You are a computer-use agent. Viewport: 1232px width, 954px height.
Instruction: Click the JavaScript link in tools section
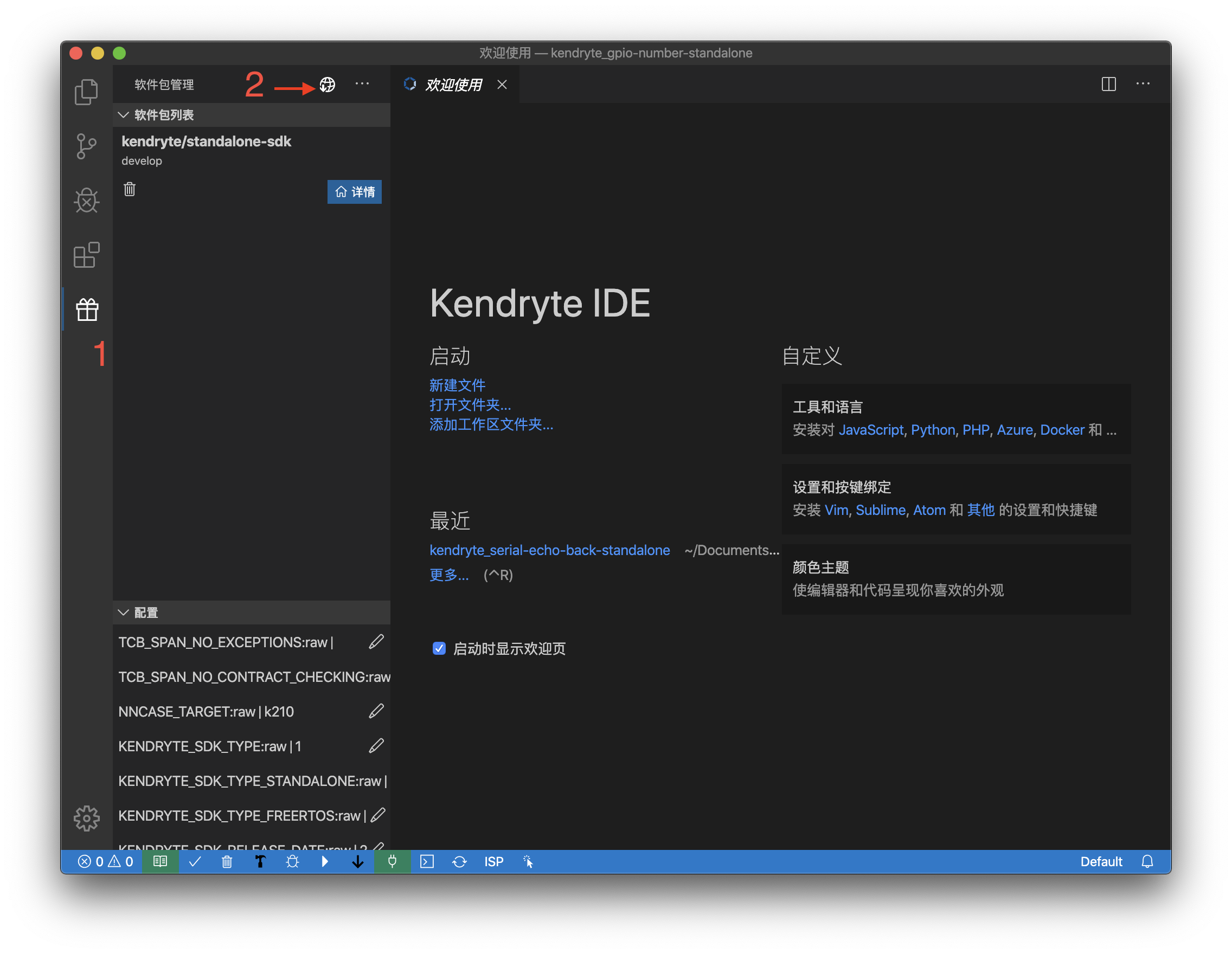[871, 430]
